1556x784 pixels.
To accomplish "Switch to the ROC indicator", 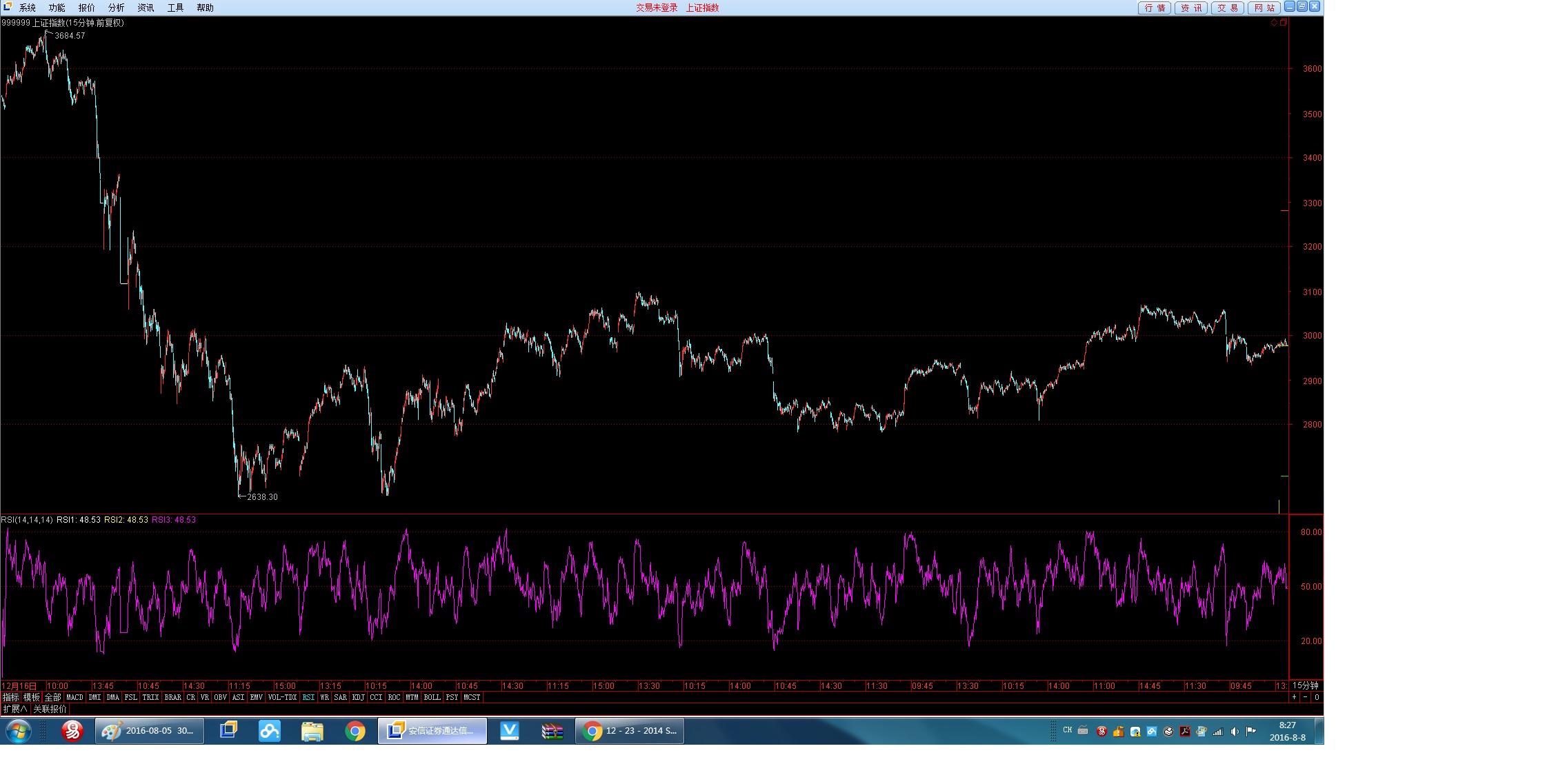I will [395, 698].
